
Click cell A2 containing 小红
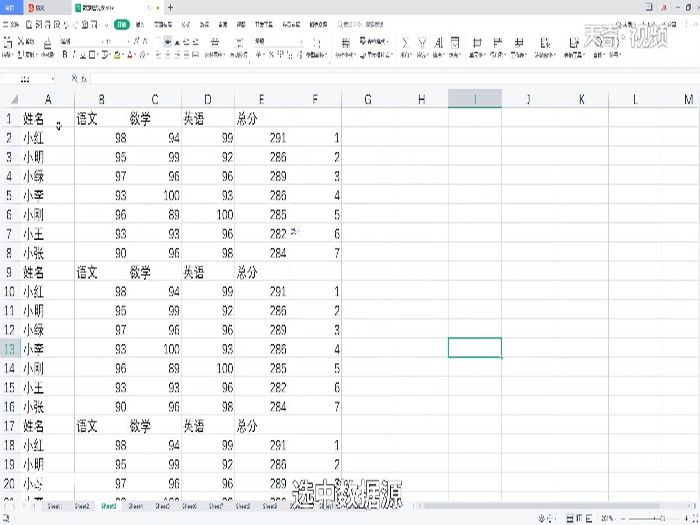(x=47, y=138)
